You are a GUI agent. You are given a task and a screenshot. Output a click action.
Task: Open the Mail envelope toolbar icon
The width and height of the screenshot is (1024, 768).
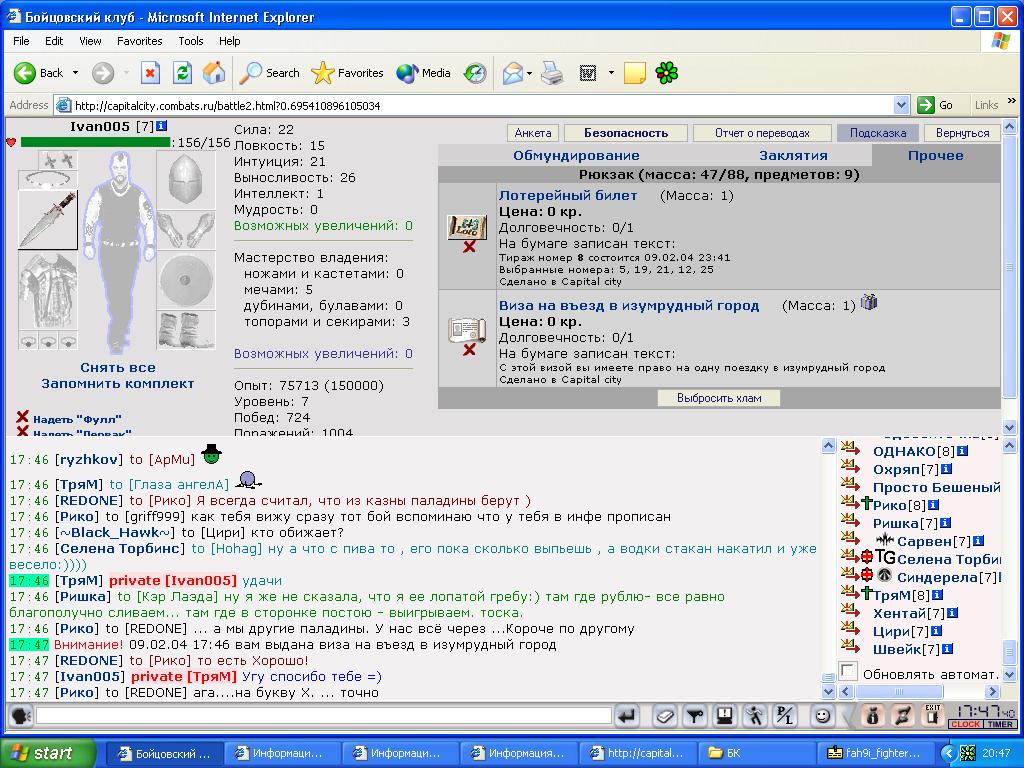pos(513,73)
